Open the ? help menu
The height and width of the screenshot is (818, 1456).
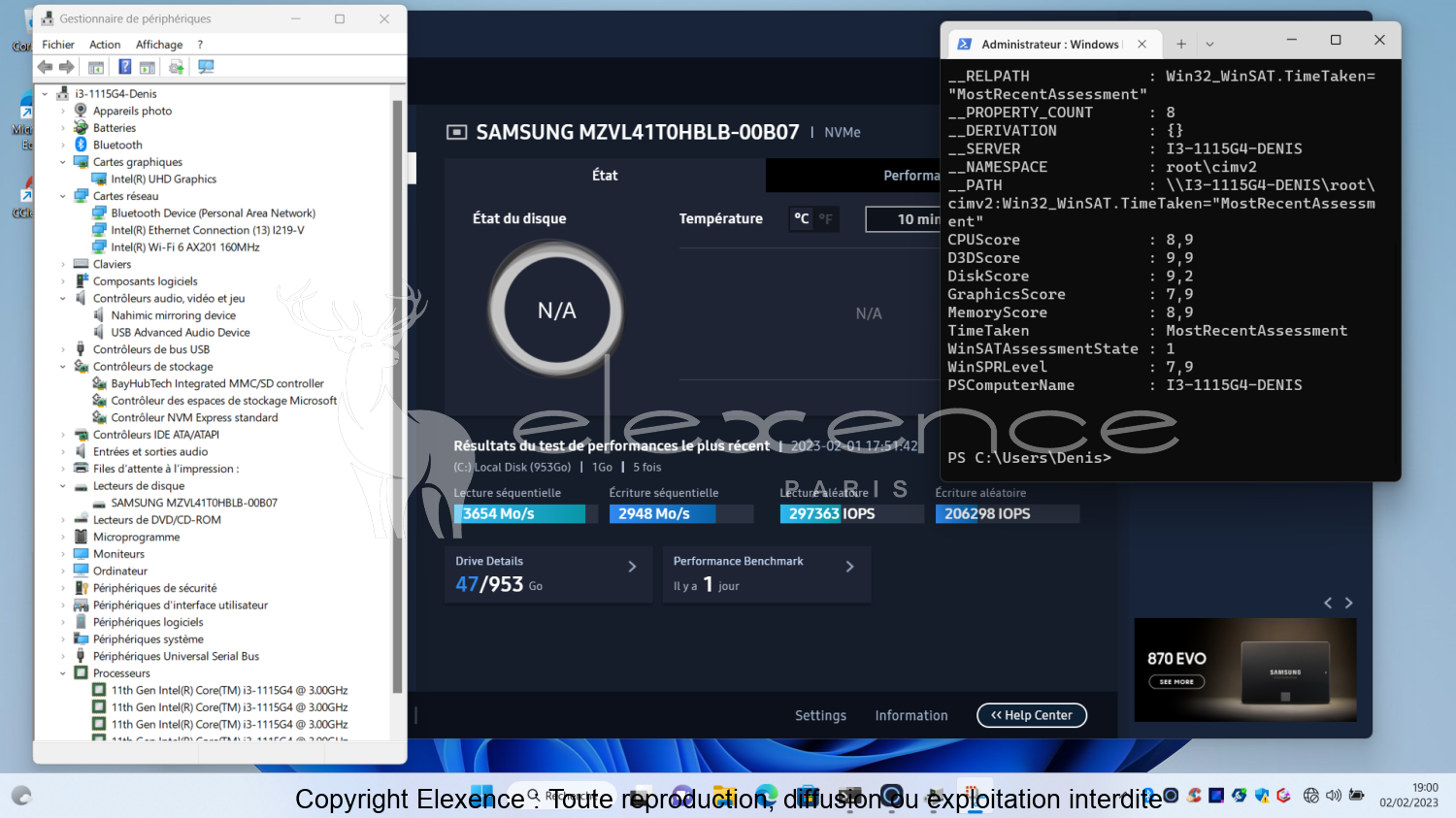point(200,45)
